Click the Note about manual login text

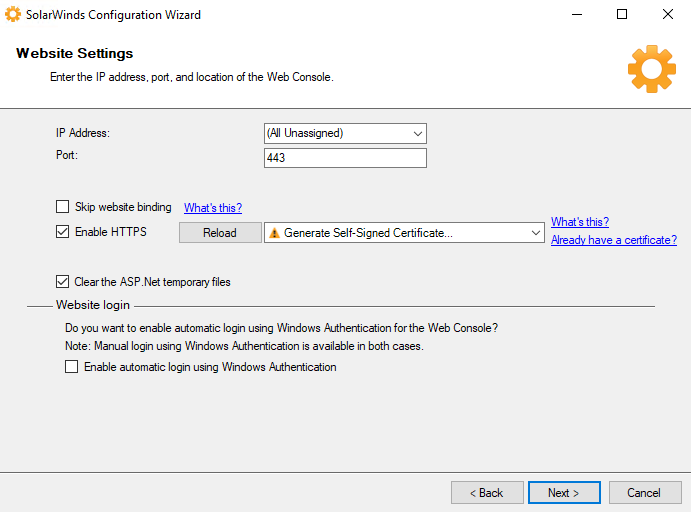coord(244,346)
